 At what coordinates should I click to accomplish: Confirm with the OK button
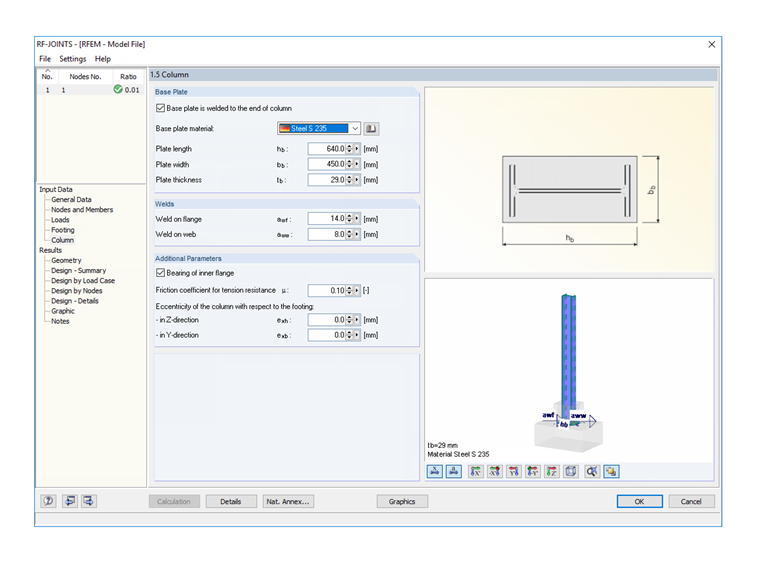pyautogui.click(x=639, y=501)
